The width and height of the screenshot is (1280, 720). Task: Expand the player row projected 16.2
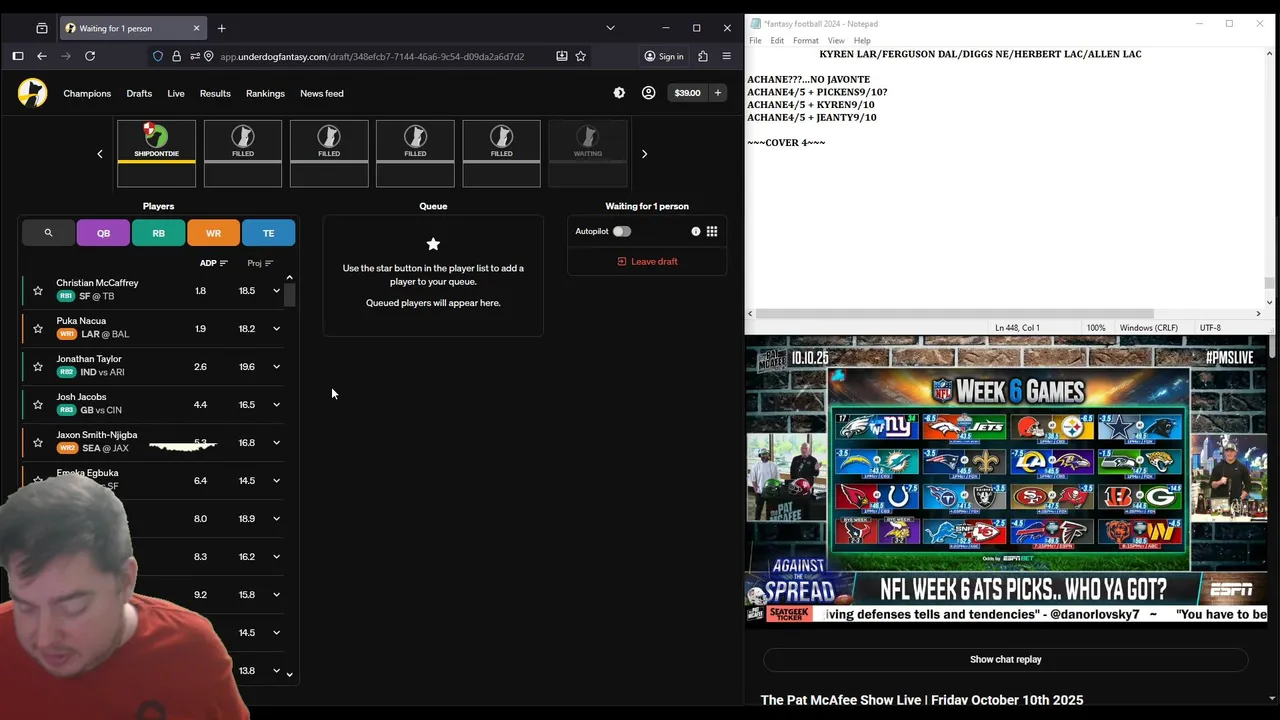[277, 557]
